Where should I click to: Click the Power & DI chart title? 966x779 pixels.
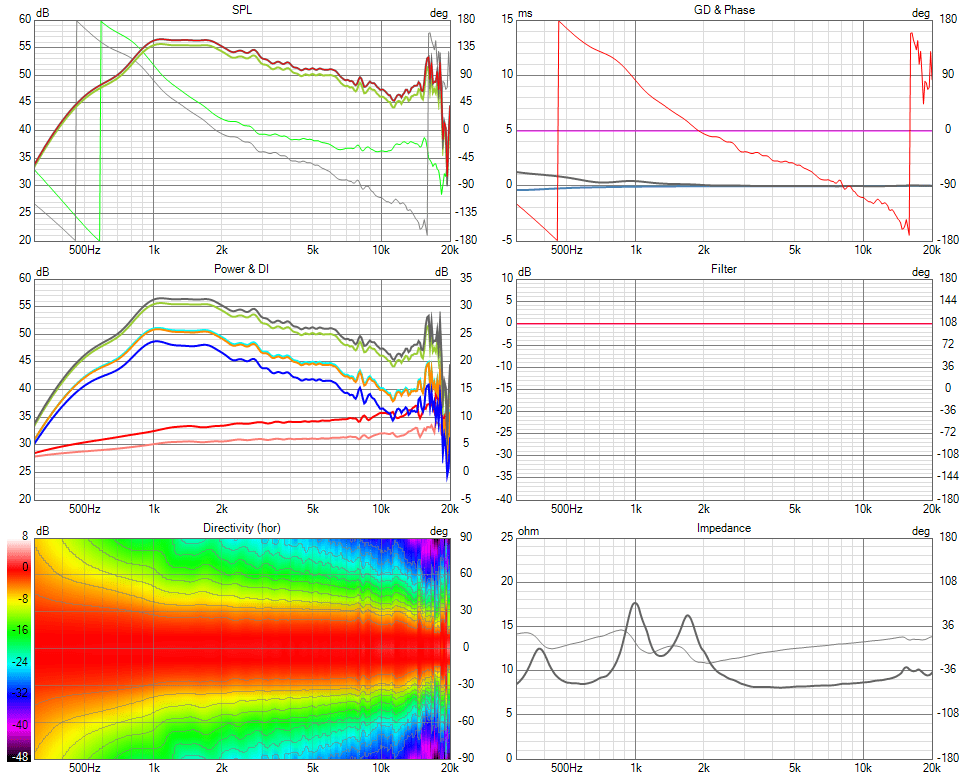click(242, 269)
